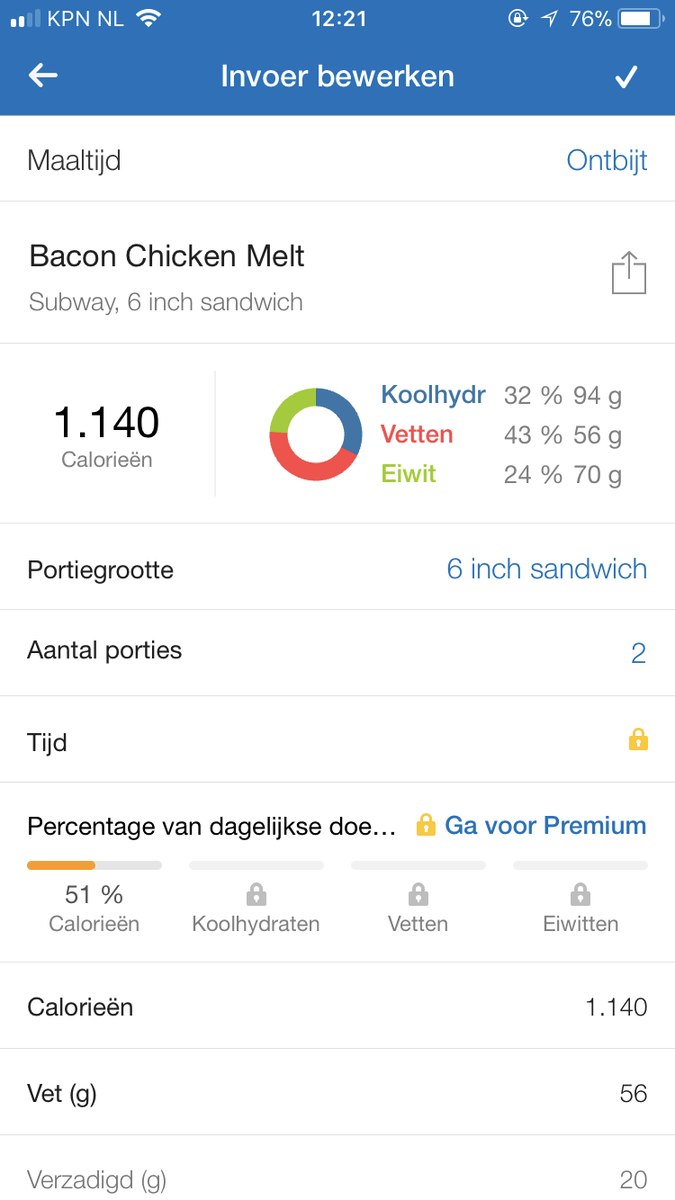Tap the Koolhydr macro label

coord(433,395)
